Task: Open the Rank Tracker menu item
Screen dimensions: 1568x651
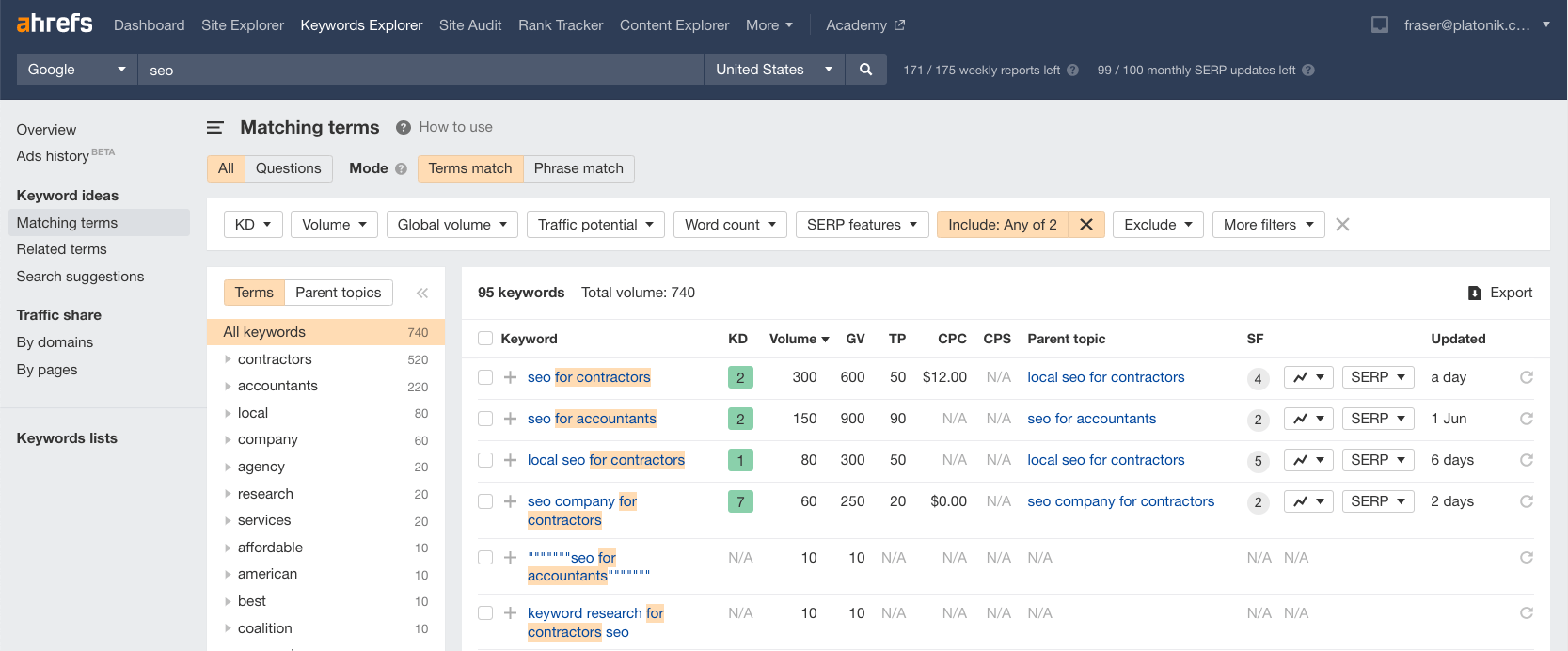Action: (561, 25)
